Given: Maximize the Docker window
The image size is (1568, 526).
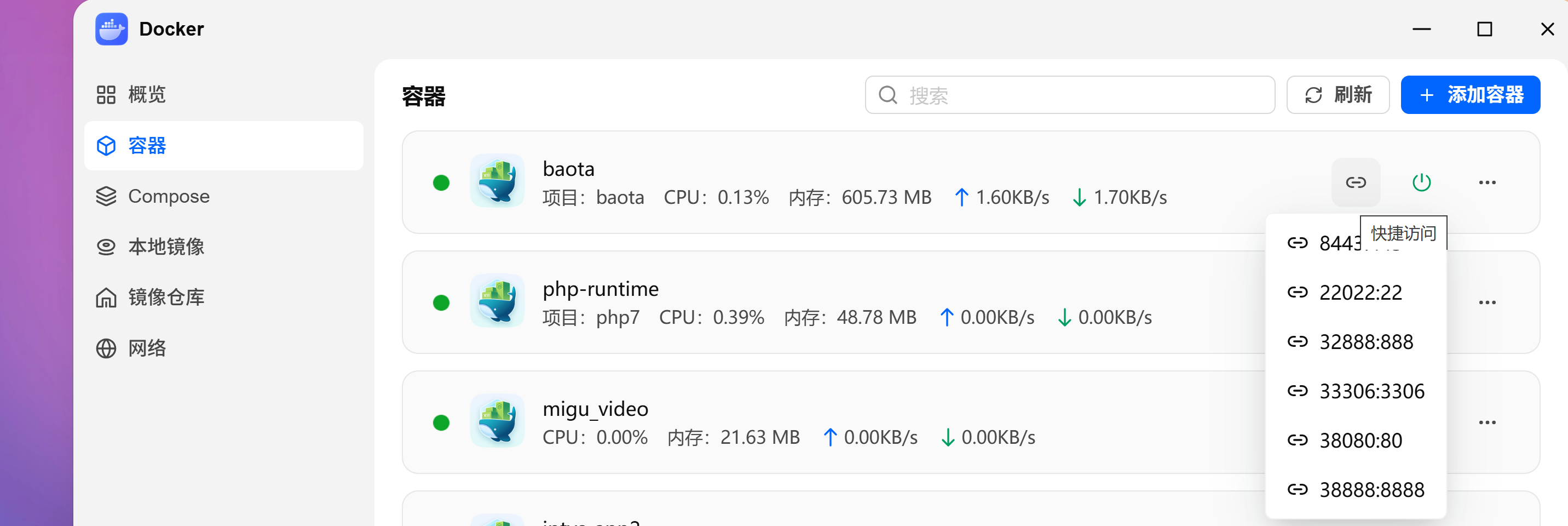Looking at the screenshot, I should click(x=1485, y=28).
